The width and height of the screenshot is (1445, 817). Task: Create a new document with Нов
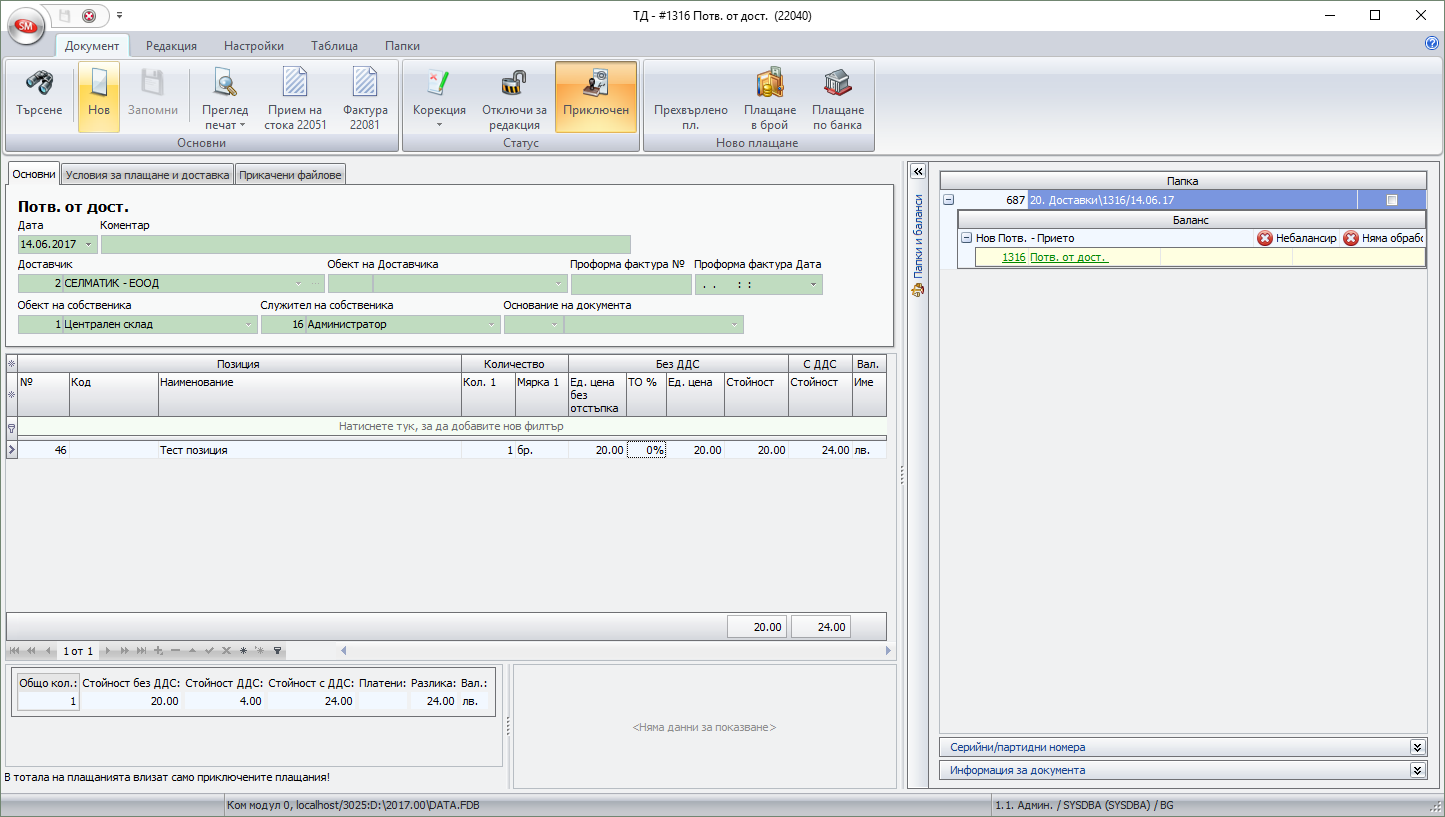99,97
